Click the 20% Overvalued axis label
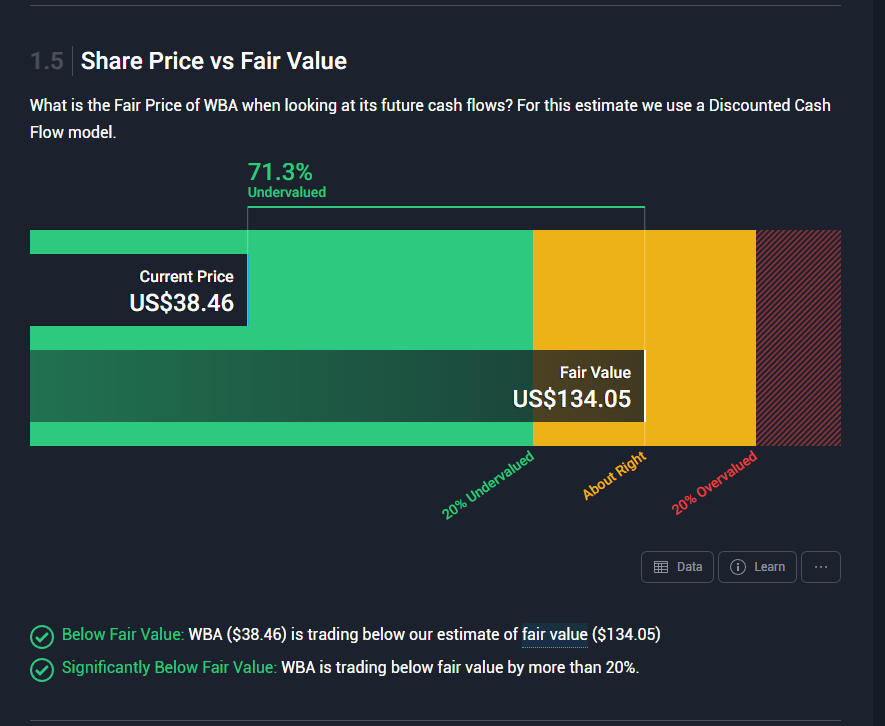This screenshot has height=726, width=885. pyautogui.click(x=714, y=484)
